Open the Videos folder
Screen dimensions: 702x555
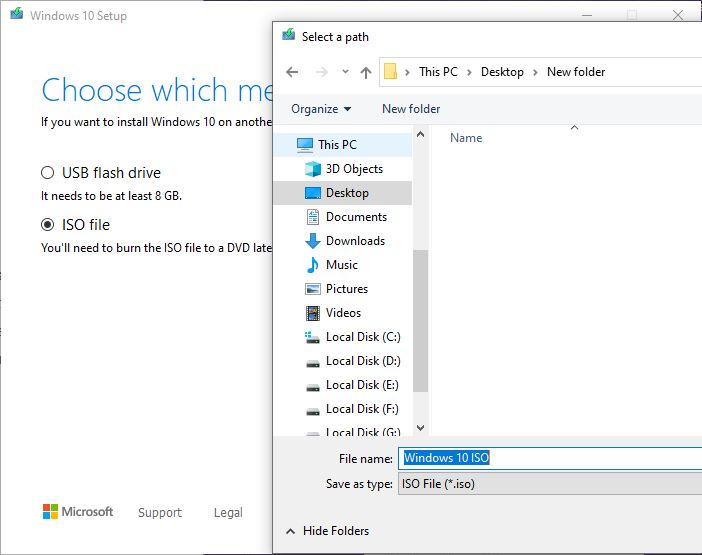pos(343,313)
